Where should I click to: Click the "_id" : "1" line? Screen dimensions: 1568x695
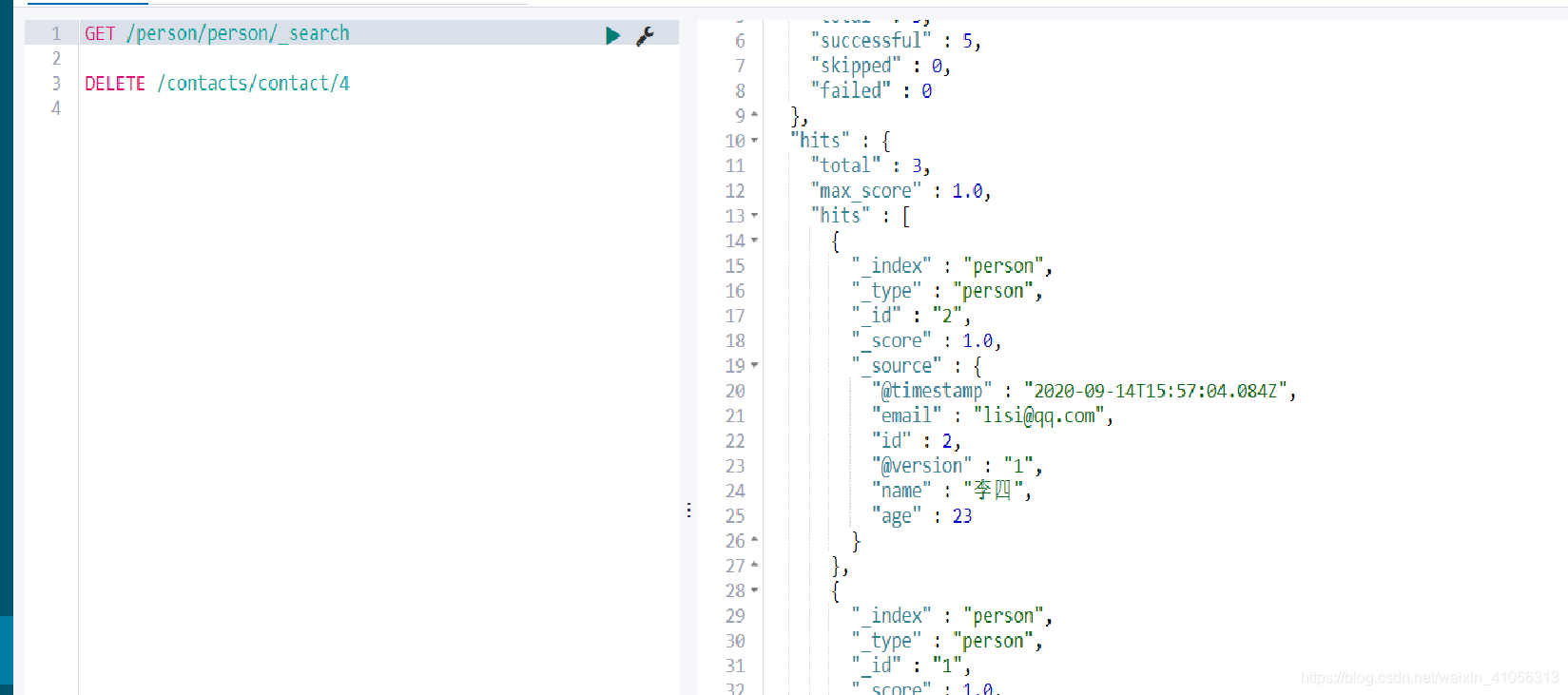coord(911,666)
